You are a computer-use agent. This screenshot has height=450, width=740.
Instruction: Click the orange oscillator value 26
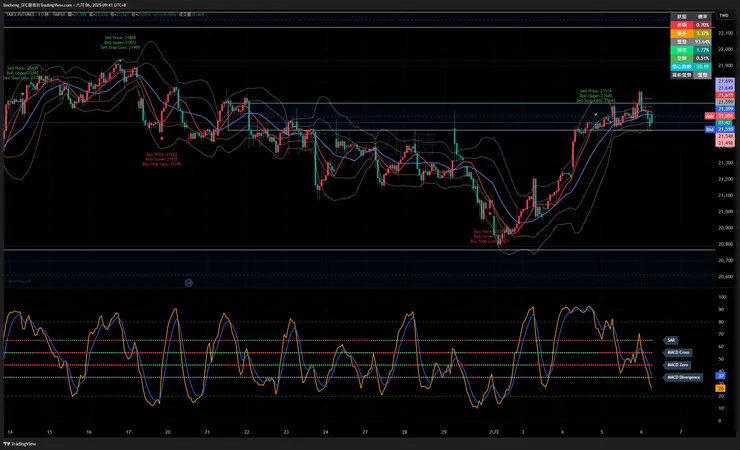[721, 388]
